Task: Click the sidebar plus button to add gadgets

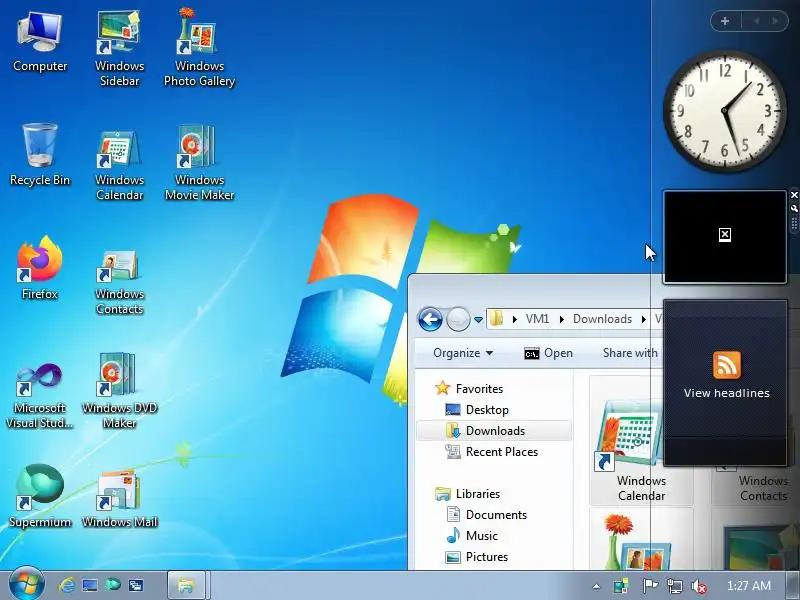Action: (x=725, y=21)
